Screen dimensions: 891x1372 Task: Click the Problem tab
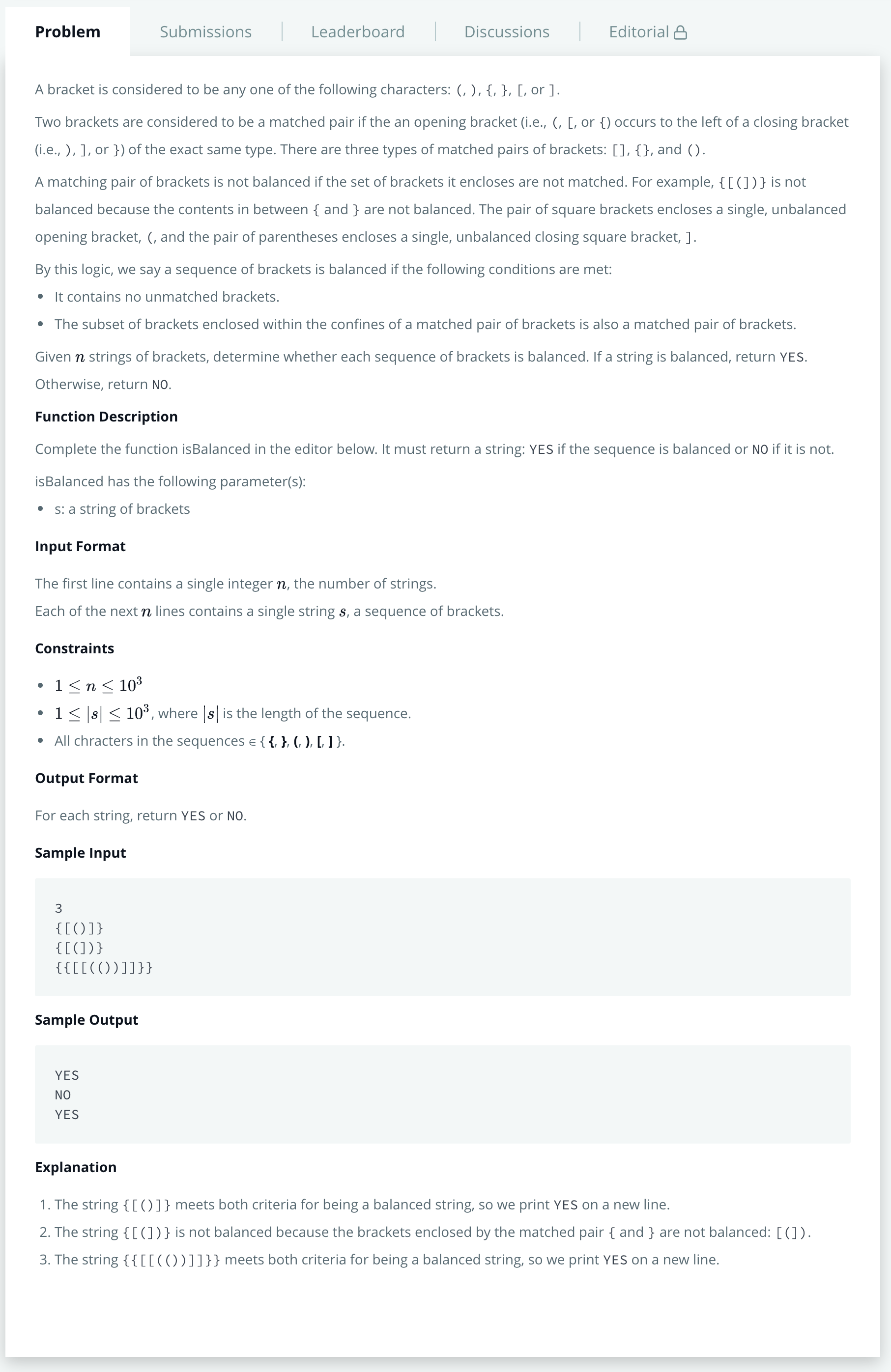point(67,32)
